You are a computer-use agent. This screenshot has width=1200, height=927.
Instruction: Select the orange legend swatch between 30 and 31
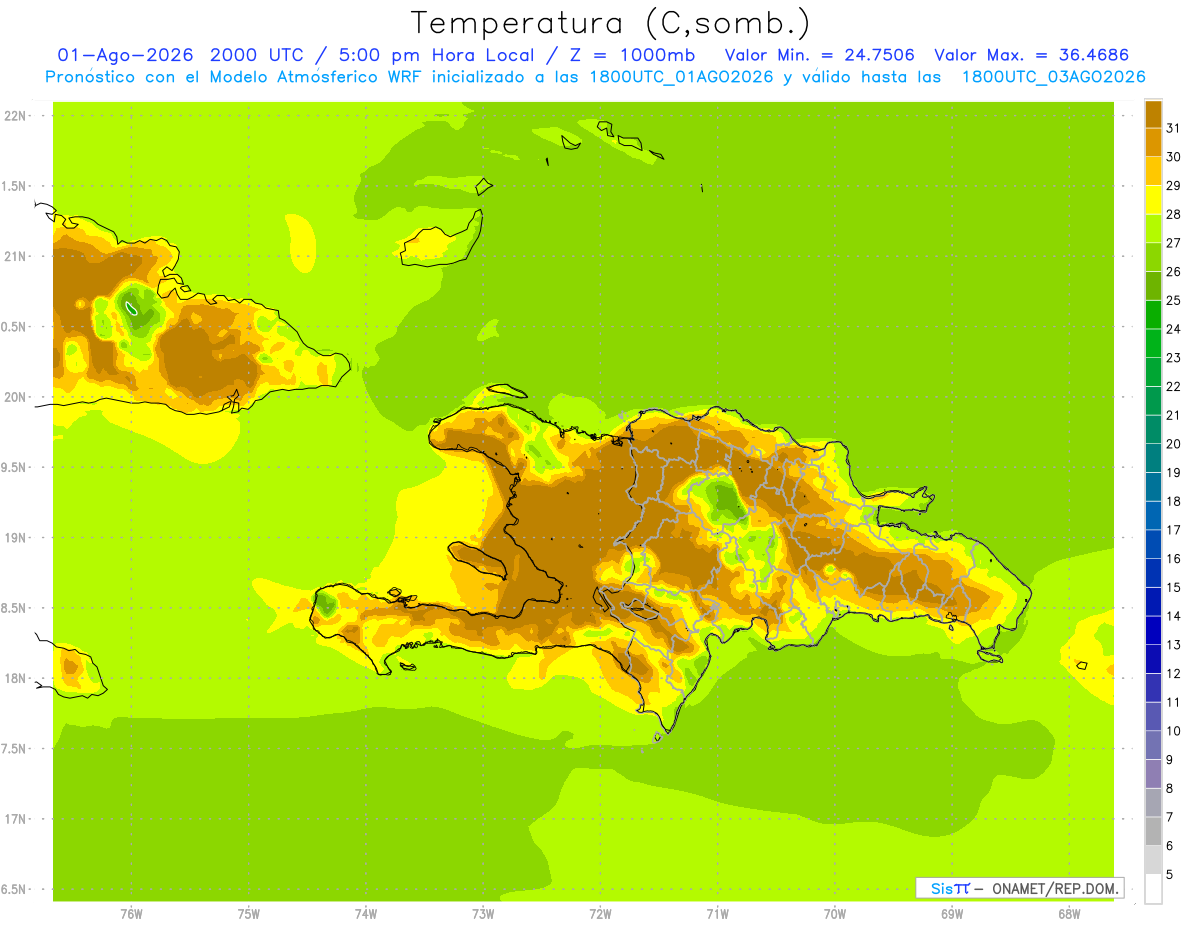1153,142
